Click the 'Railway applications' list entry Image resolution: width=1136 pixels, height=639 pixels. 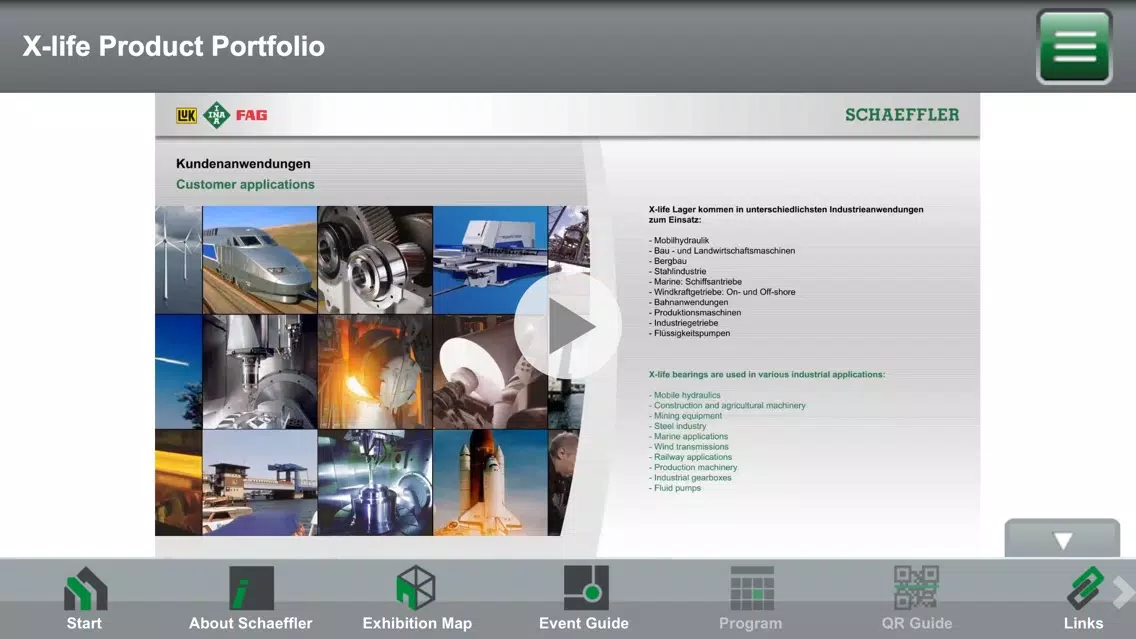[x=690, y=457]
